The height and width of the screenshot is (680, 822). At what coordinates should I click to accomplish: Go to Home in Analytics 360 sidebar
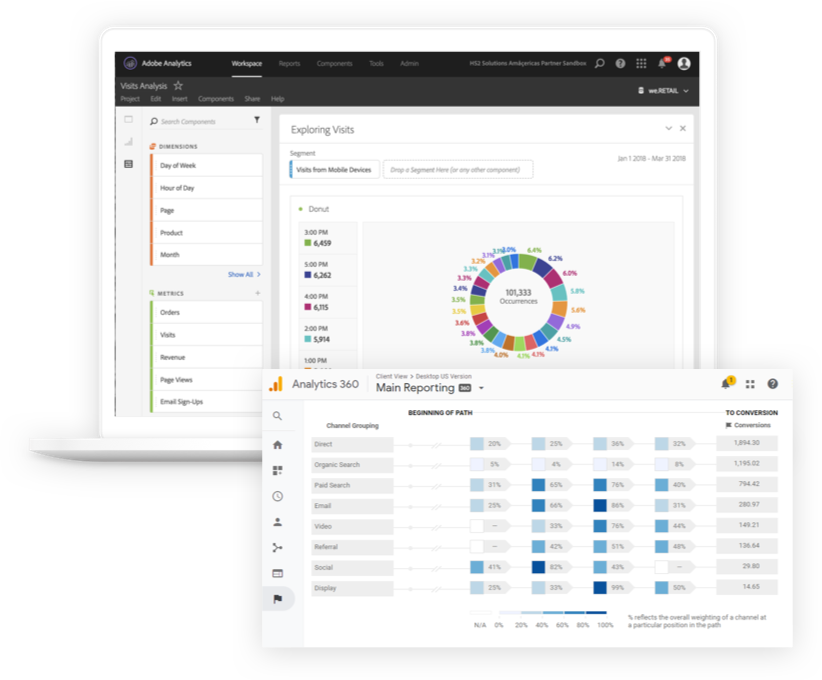click(278, 445)
